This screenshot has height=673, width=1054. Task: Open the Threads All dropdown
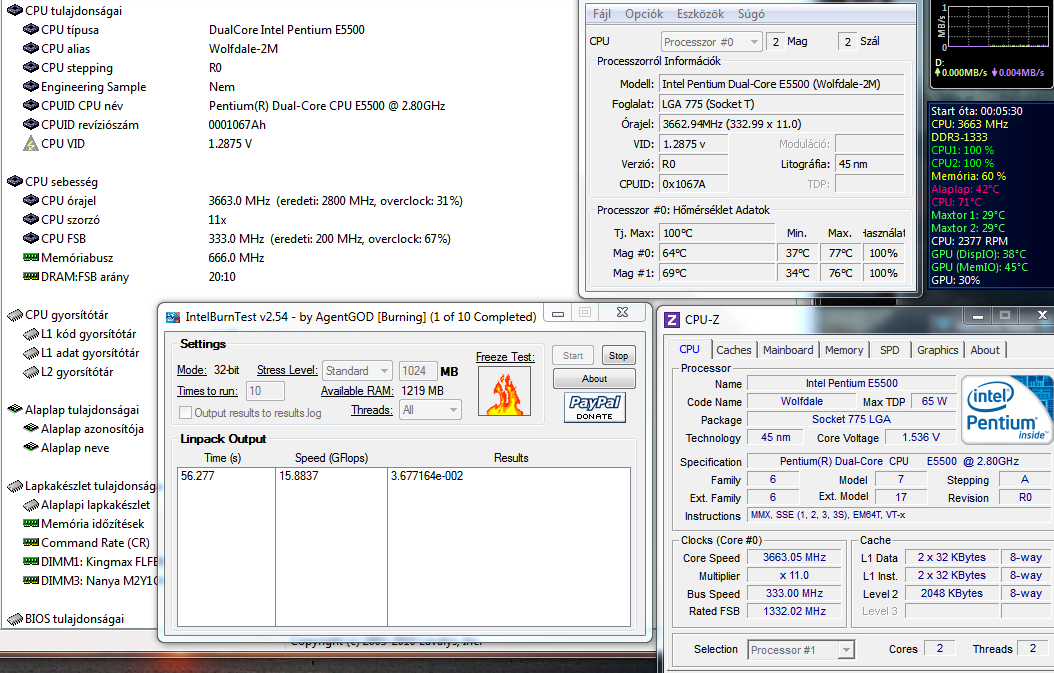coord(430,409)
